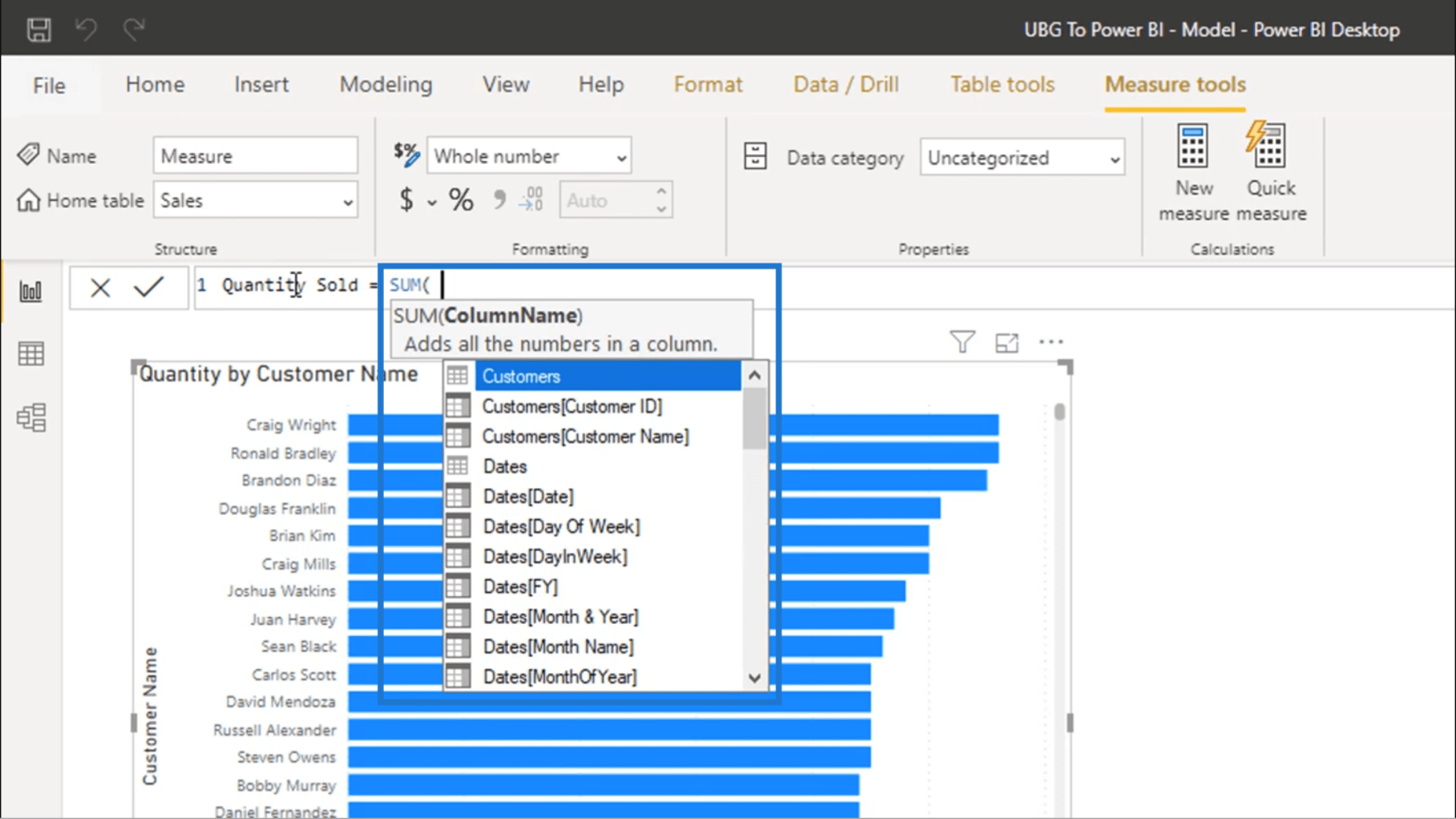Select Dates table suggestion

coord(593,466)
